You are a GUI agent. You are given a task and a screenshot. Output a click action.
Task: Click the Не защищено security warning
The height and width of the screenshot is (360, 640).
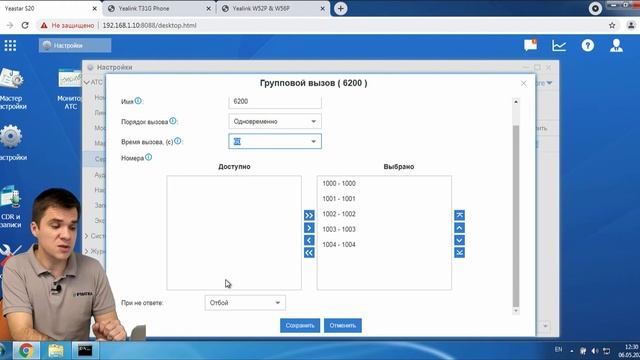[67, 25]
